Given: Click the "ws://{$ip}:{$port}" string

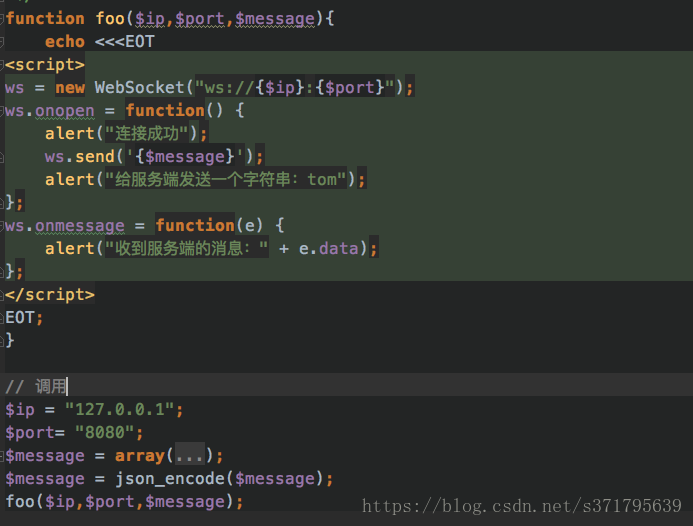Looking at the screenshot, I should pos(295,88).
